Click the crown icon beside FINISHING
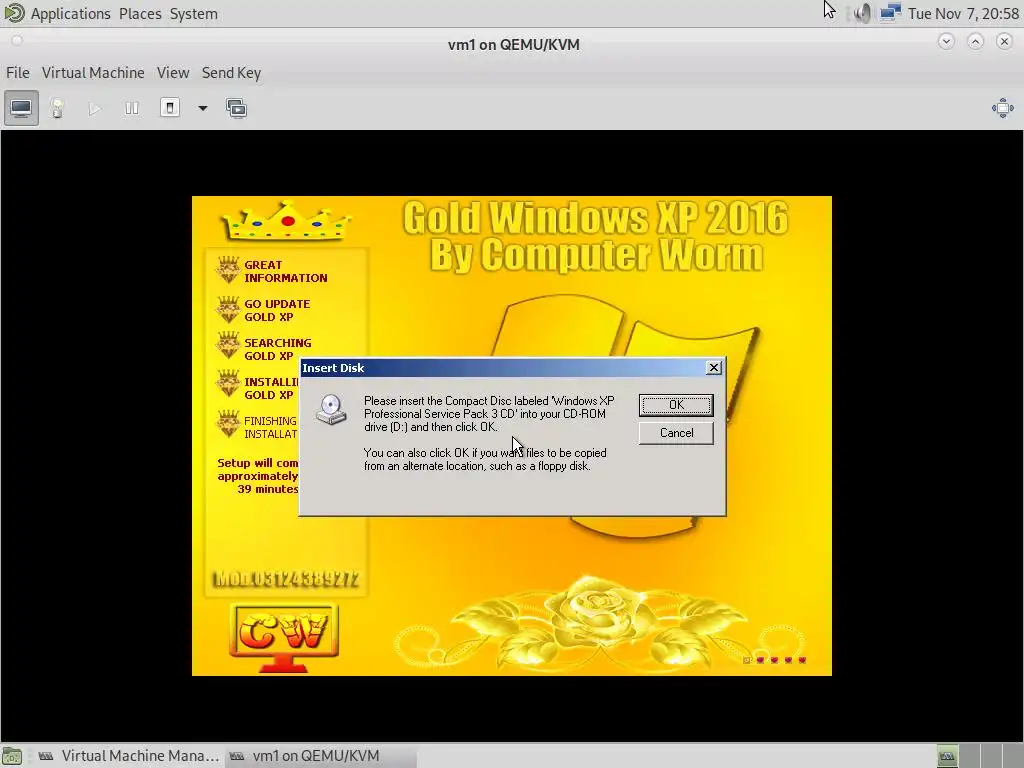Viewport: 1024px width, 768px height. 229,424
